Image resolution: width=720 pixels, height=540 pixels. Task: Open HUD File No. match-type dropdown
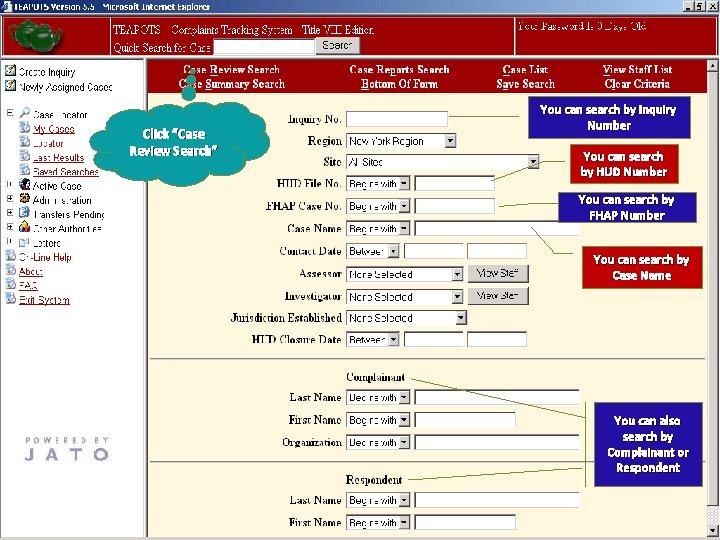point(404,184)
